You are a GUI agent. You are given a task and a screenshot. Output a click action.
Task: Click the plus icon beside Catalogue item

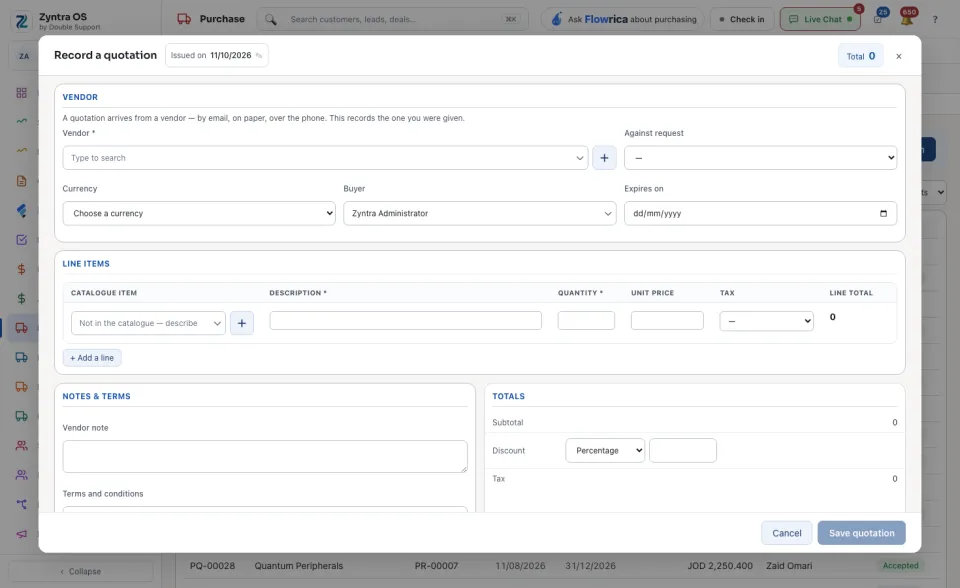click(242, 323)
